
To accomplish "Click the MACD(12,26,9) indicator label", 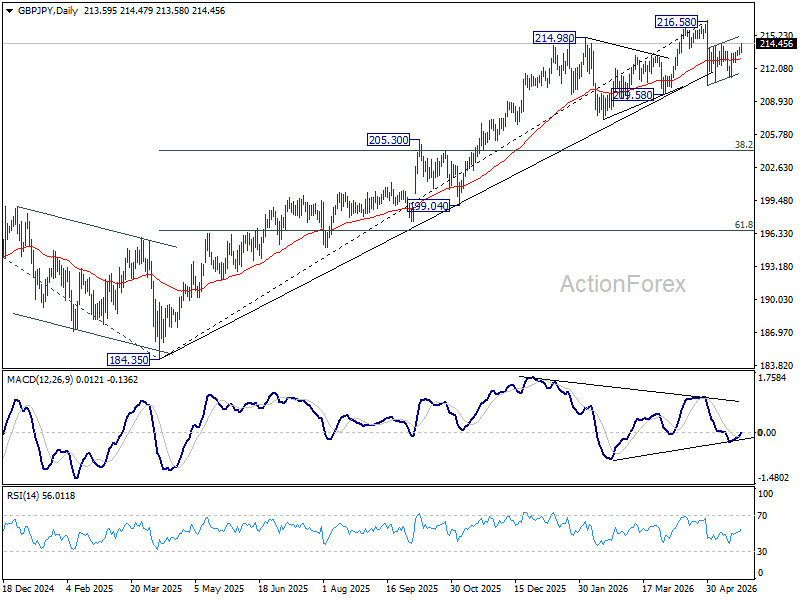I will click(40, 380).
